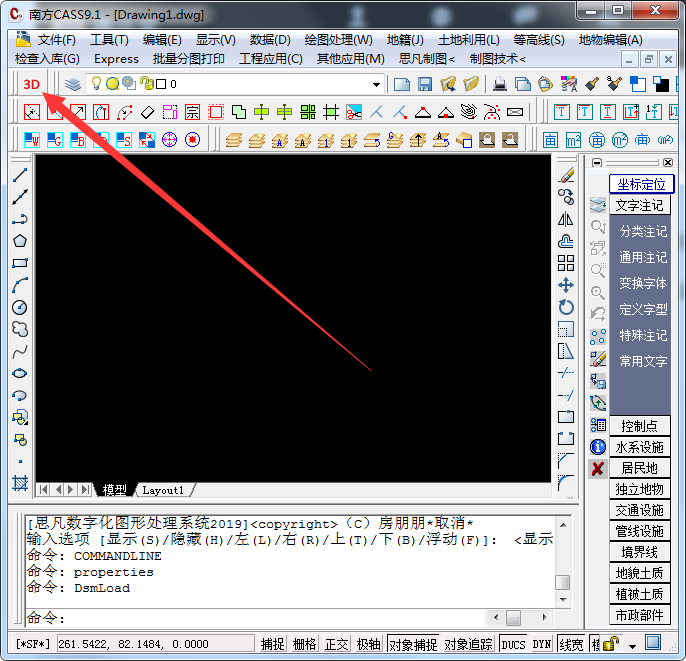Viewport: 686px width, 661px height.
Task: Click the command line input field
Action: point(256,618)
